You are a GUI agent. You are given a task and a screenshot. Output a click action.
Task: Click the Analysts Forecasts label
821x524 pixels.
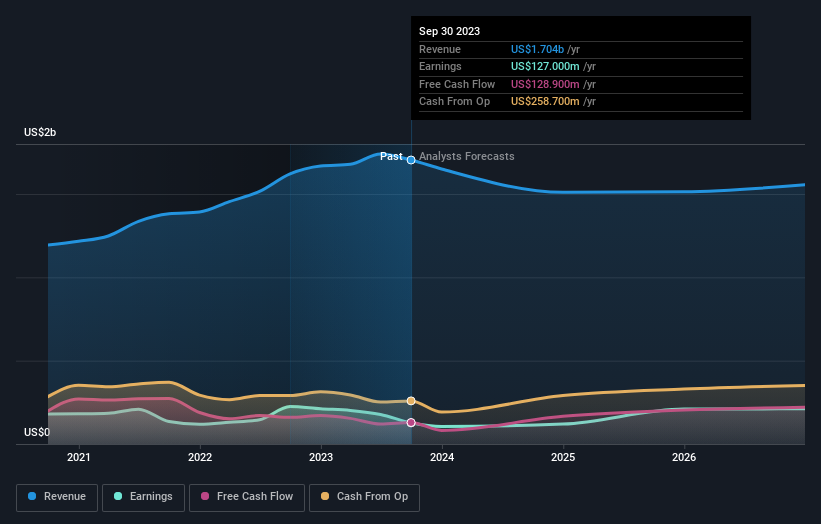tap(467, 157)
